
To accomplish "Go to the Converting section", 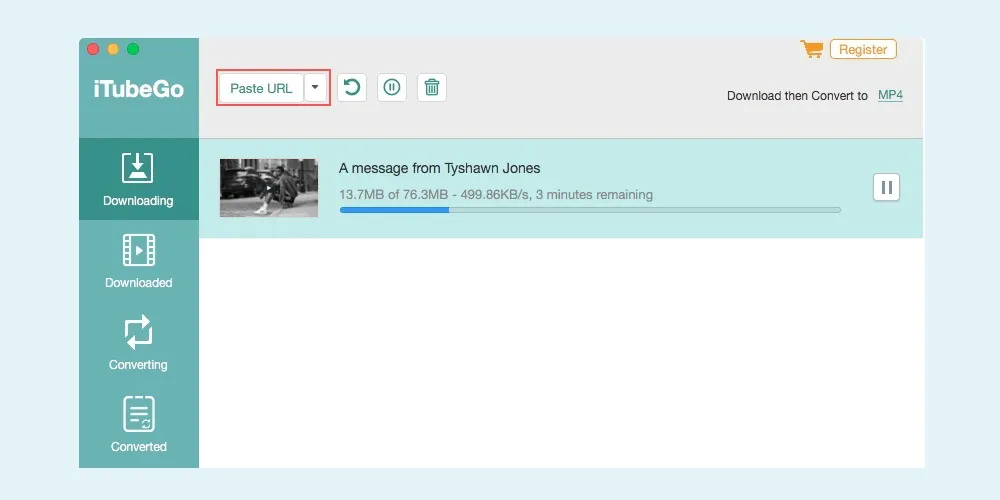I will coord(138,344).
